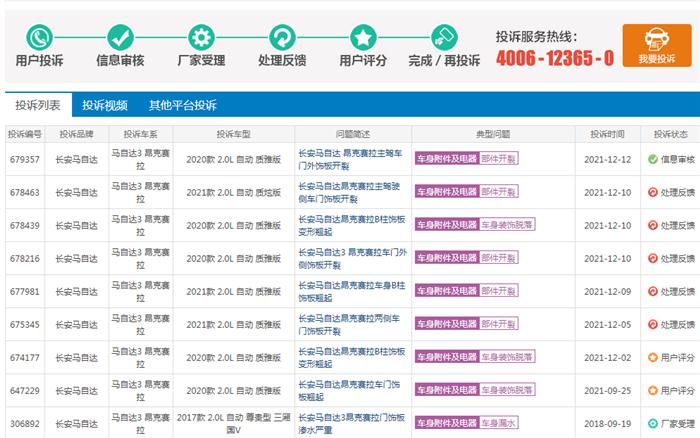Click model 2017款 2.0L 自动 尊贵型 cell
The width and height of the screenshot is (700, 438).
click(x=233, y=424)
